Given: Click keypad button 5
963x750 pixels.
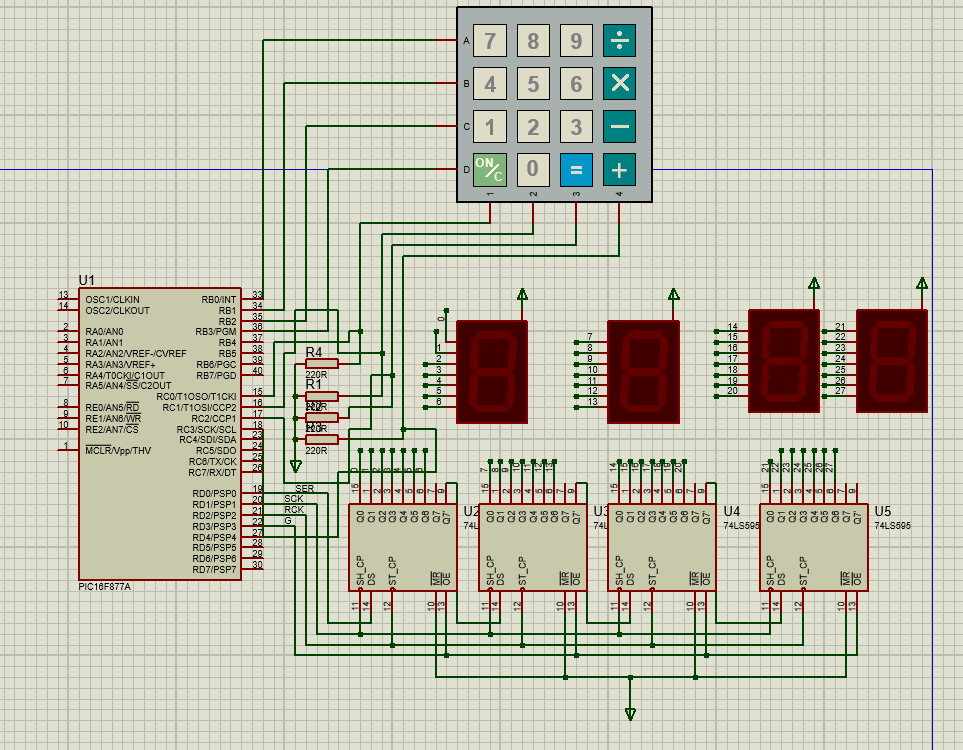Looking at the screenshot, I should (533, 84).
